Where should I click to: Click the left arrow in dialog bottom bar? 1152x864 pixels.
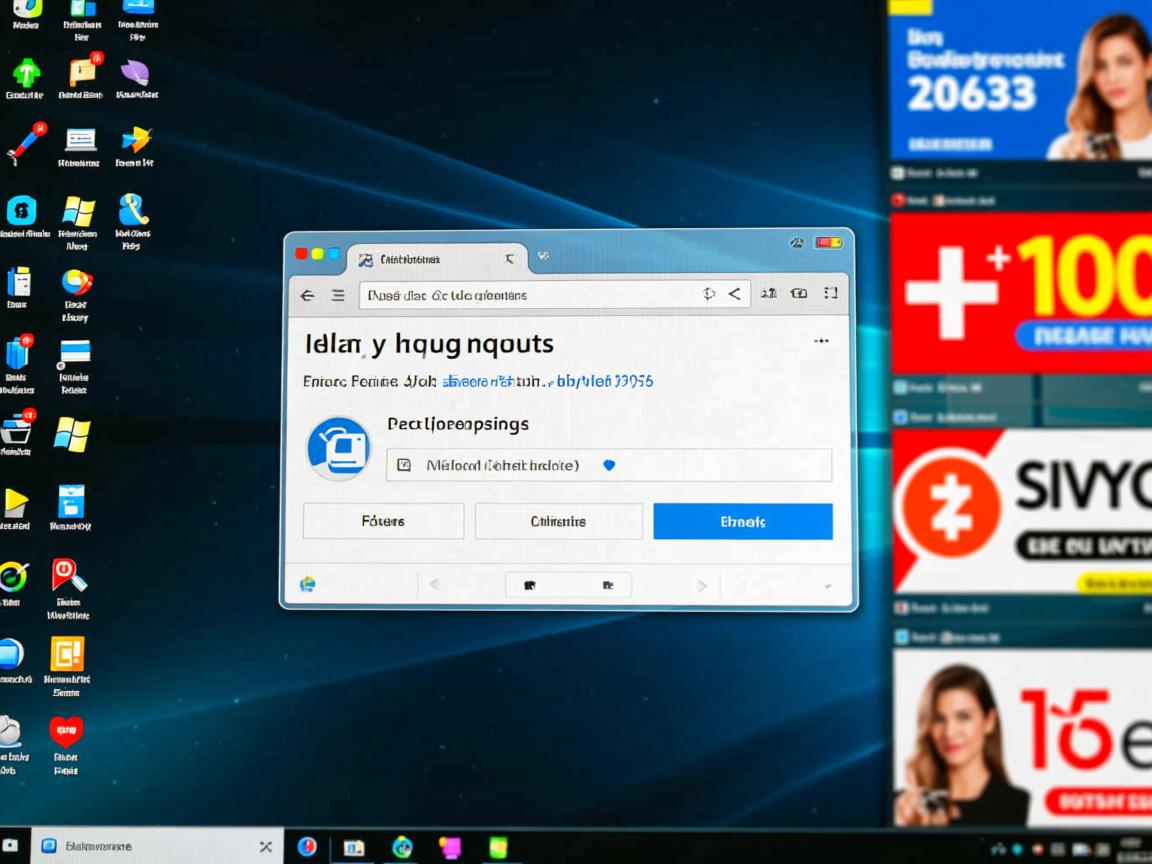tap(434, 585)
